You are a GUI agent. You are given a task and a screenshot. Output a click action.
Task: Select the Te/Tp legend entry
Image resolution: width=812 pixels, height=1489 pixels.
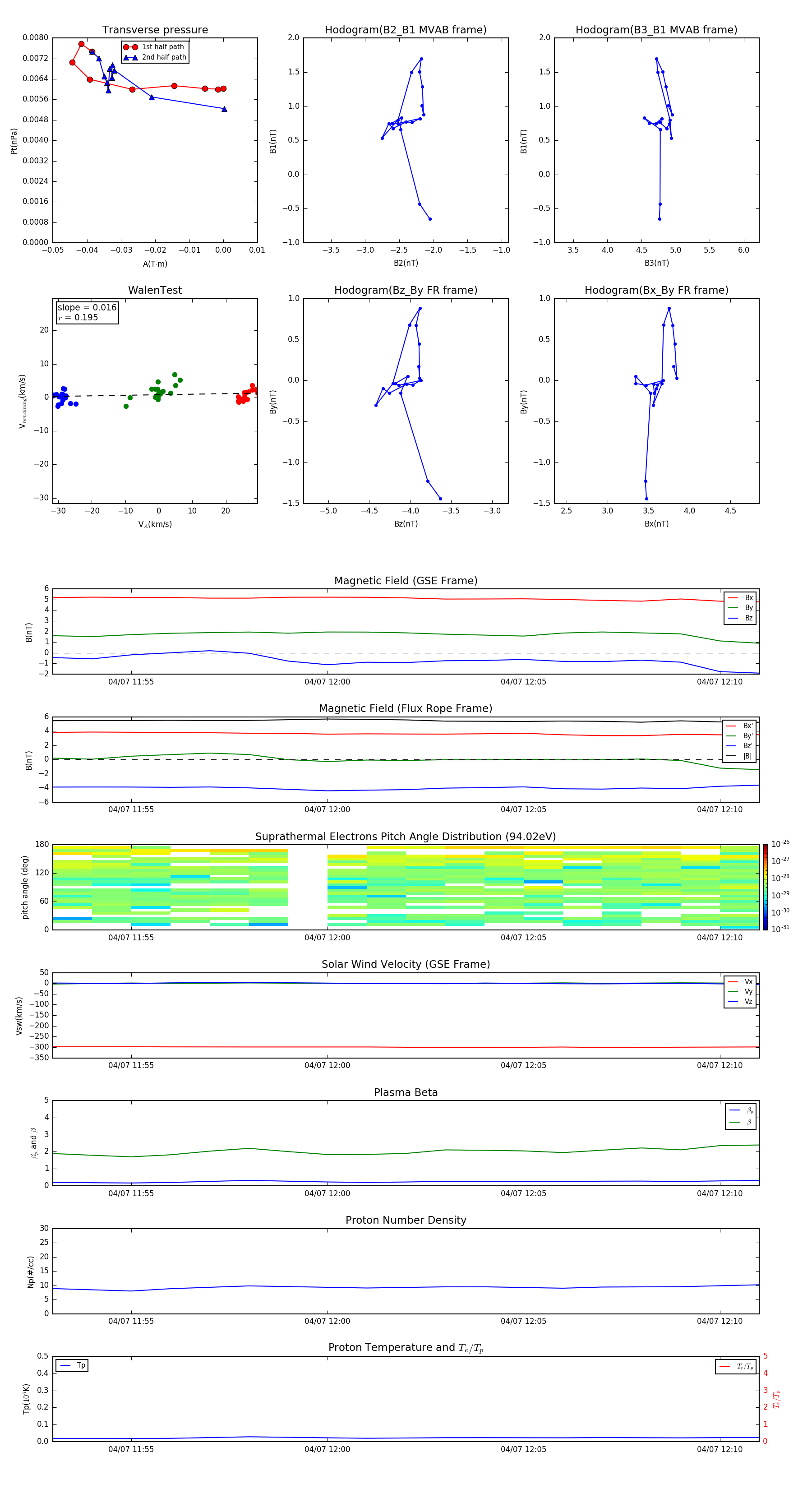(x=736, y=1366)
